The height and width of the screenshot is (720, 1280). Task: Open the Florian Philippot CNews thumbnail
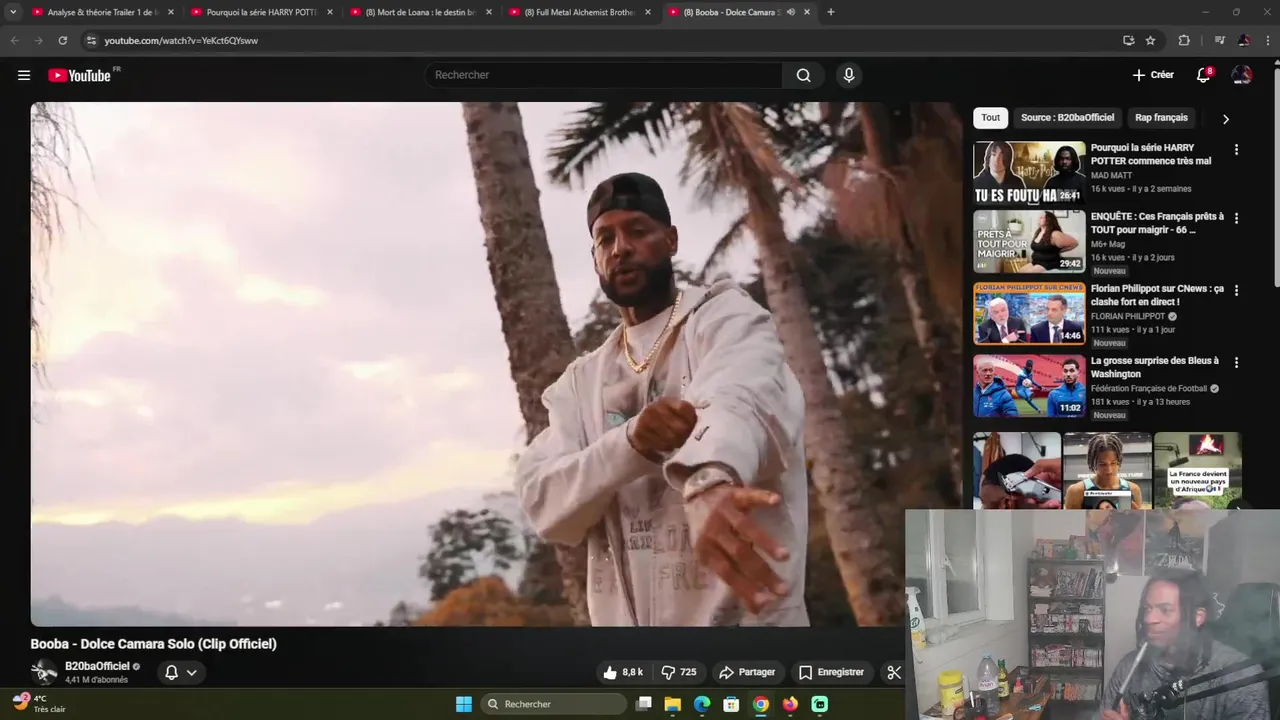click(x=1029, y=313)
